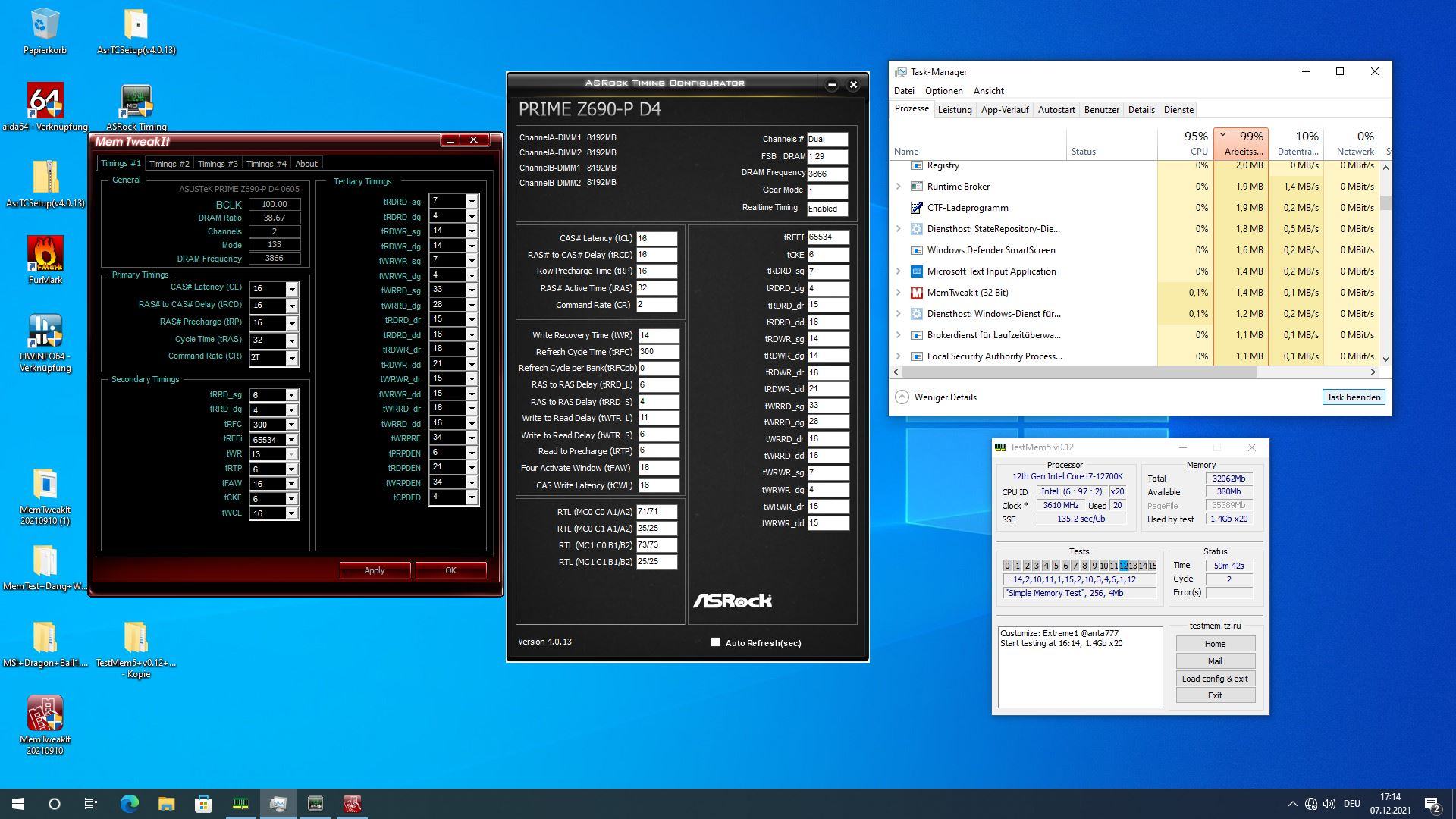Open the Windows Start menu
The image size is (1456, 819).
tap(18, 804)
